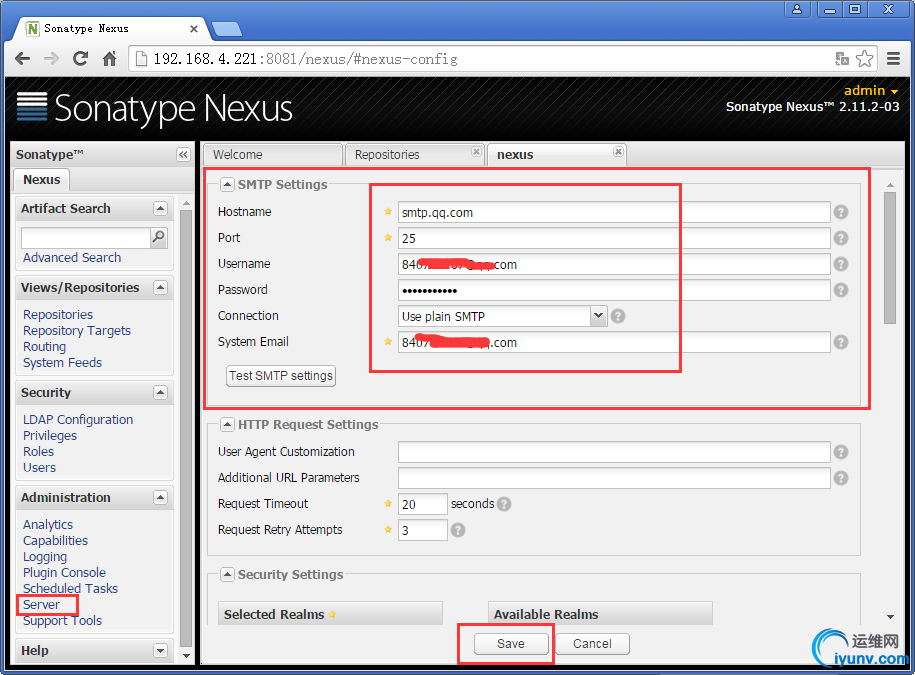Image resolution: width=915 pixels, height=675 pixels.
Task: Show help for the Password field
Action: 841,290
